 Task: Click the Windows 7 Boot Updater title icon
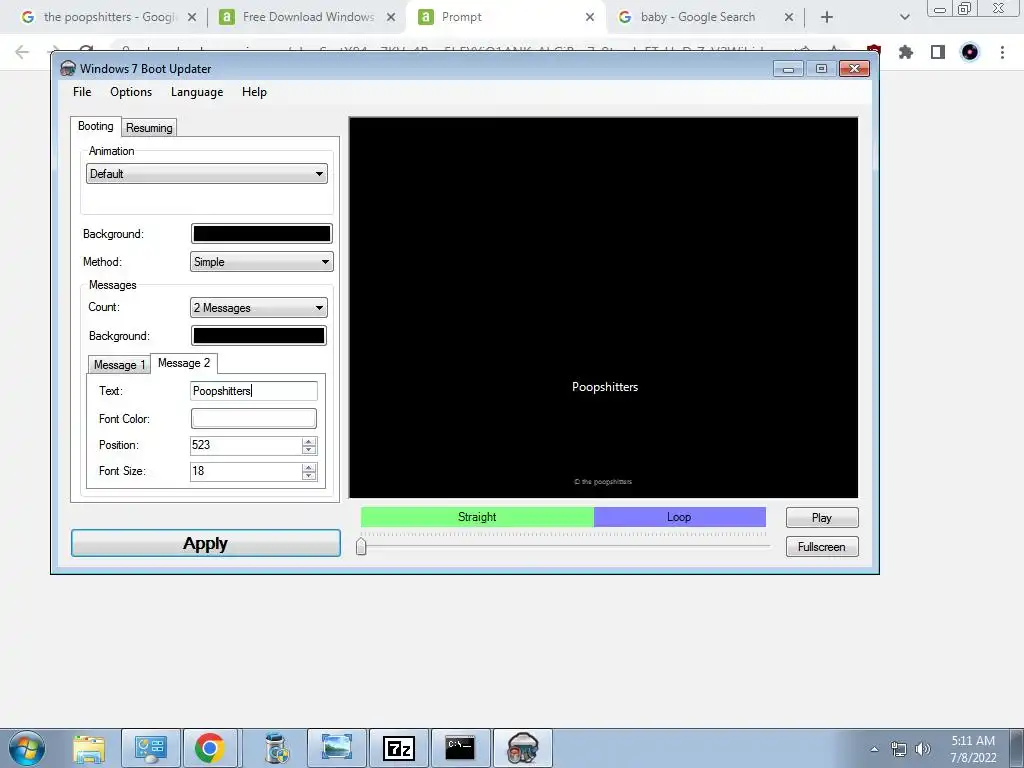pos(67,69)
